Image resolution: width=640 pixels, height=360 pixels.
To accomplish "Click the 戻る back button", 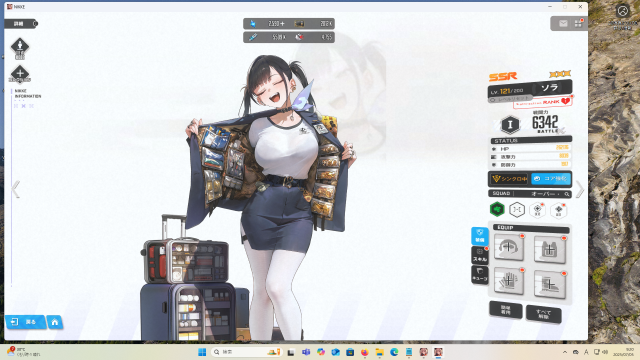I will (x=25, y=322).
